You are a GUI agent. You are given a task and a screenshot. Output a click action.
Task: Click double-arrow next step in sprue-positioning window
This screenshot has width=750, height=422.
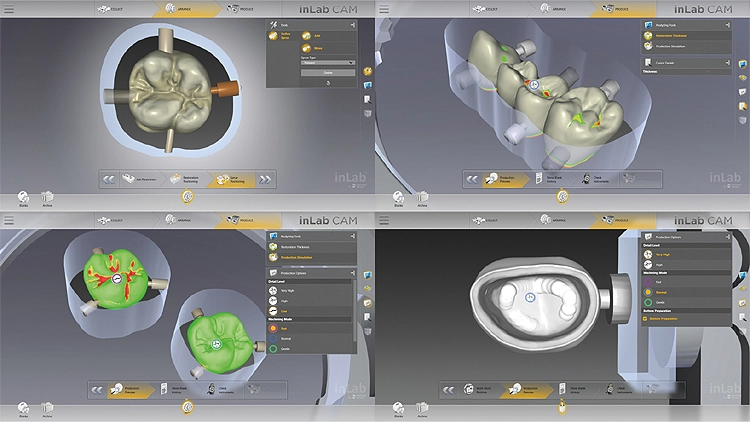tap(265, 179)
